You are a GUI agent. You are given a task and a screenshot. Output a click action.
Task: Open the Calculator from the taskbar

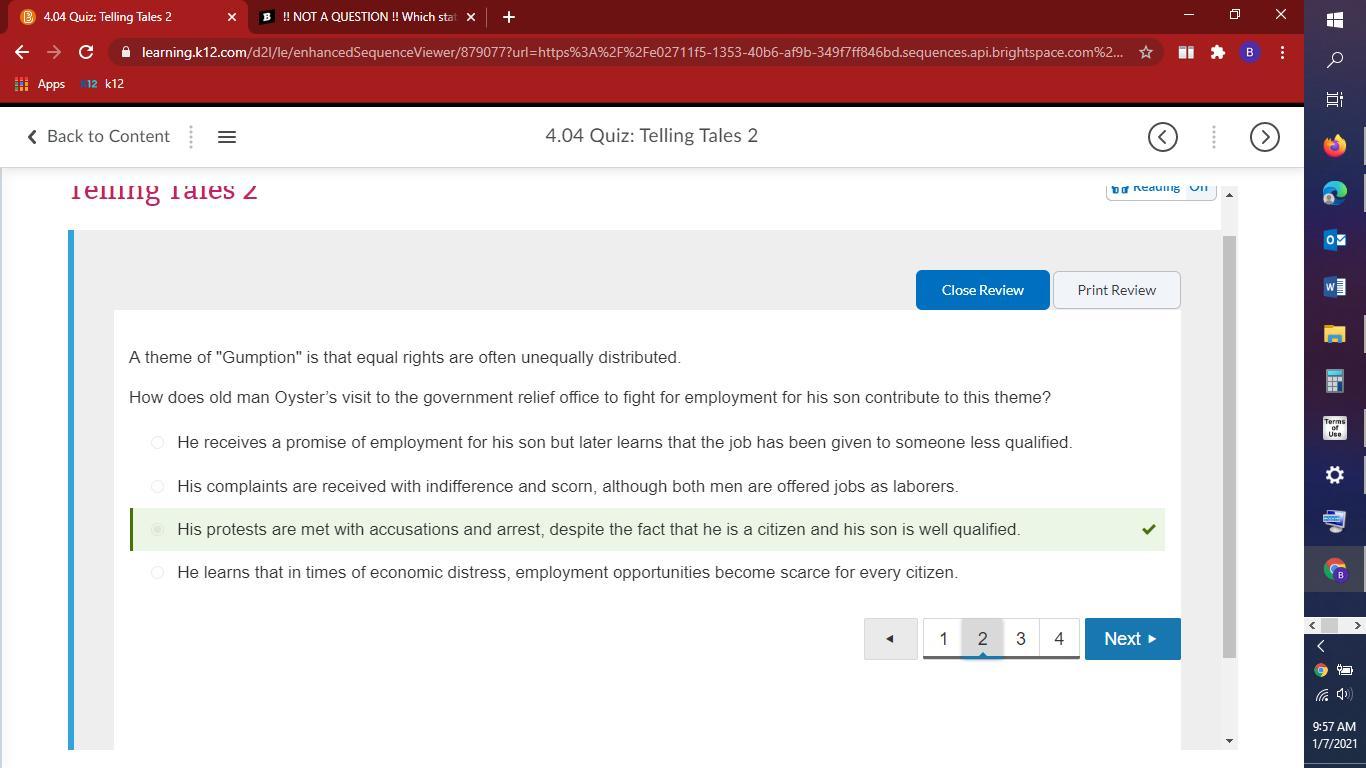click(x=1335, y=381)
